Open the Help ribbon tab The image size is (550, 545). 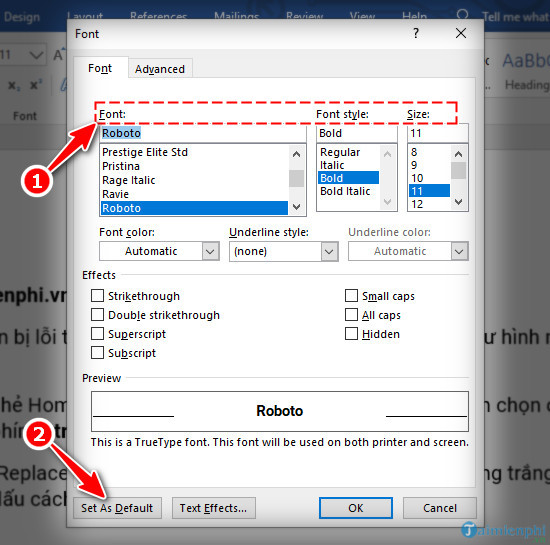pyautogui.click(x=414, y=16)
